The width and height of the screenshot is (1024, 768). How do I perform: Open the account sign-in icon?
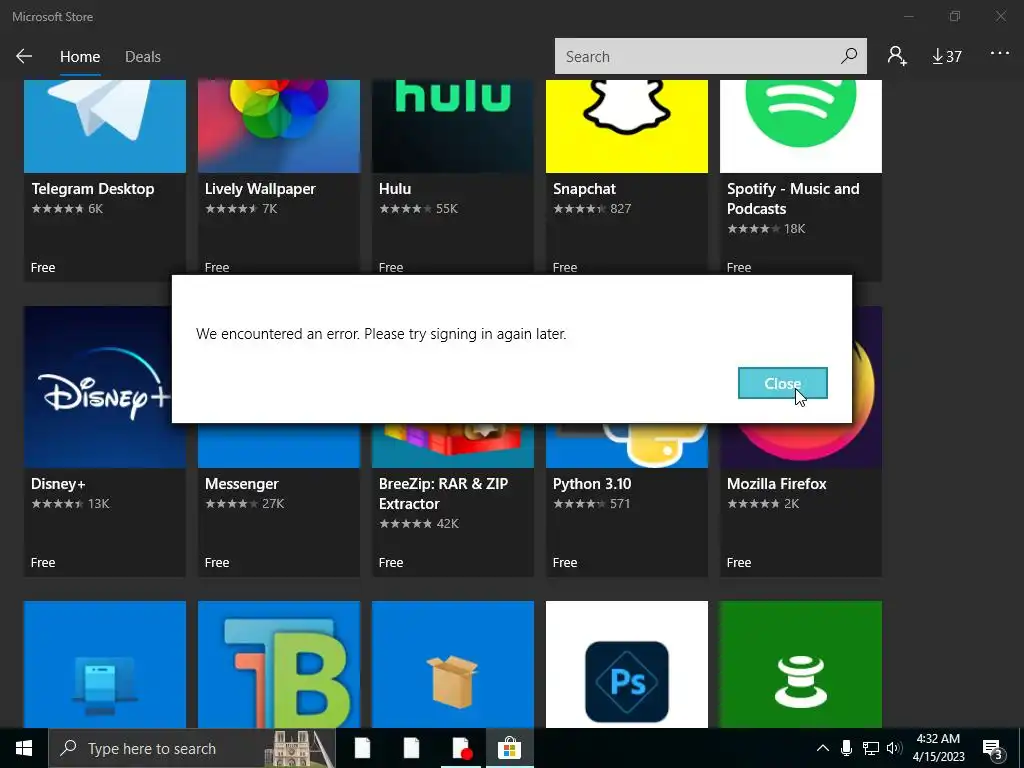pyautogui.click(x=897, y=56)
